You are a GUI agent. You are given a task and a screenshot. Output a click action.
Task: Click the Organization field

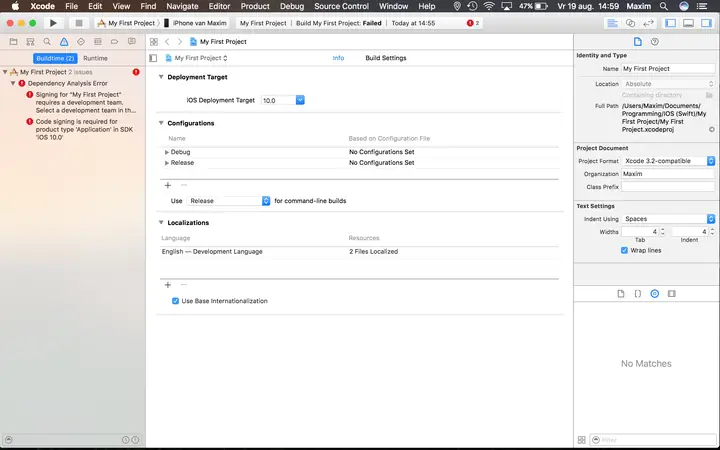[x=668, y=174]
